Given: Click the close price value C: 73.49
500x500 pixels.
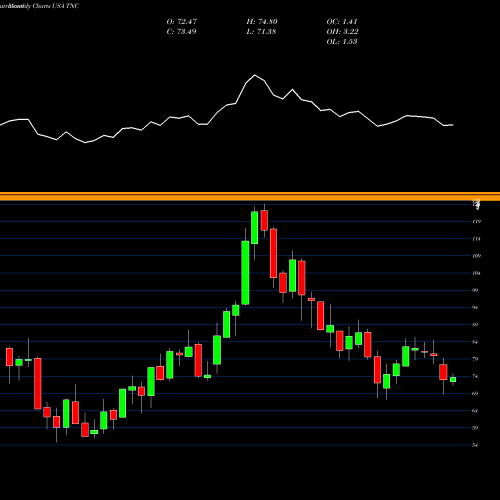Looking at the screenshot, I should pyautogui.click(x=181, y=32).
